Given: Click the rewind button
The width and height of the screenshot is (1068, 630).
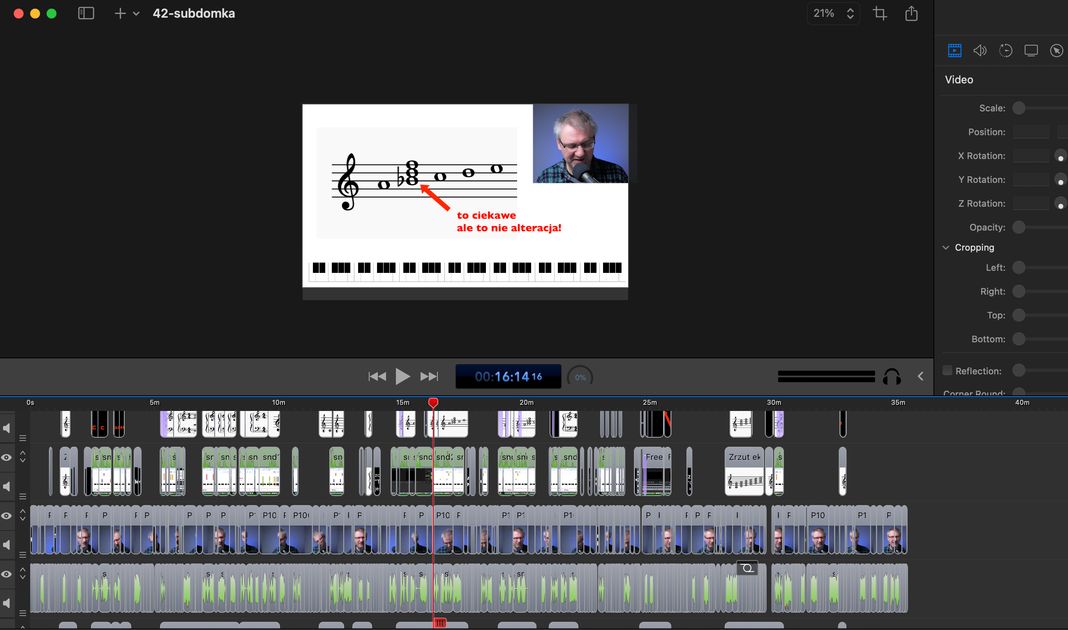Looking at the screenshot, I should click(377, 376).
